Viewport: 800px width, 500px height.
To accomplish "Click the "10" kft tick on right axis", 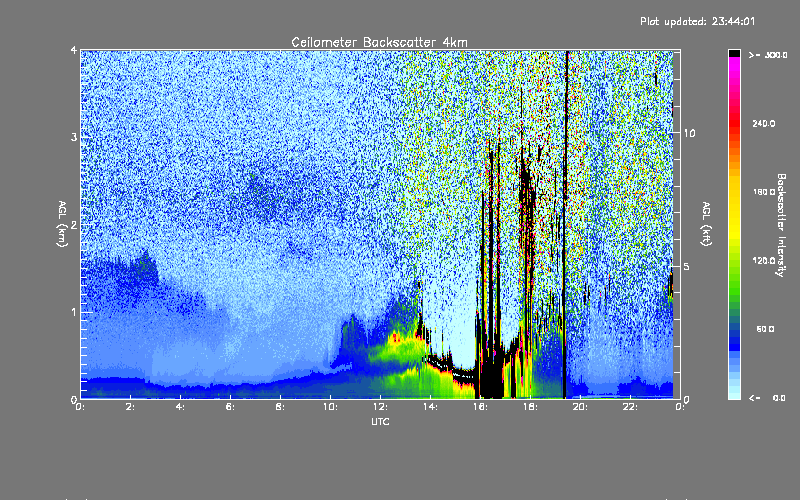I will (689, 134).
